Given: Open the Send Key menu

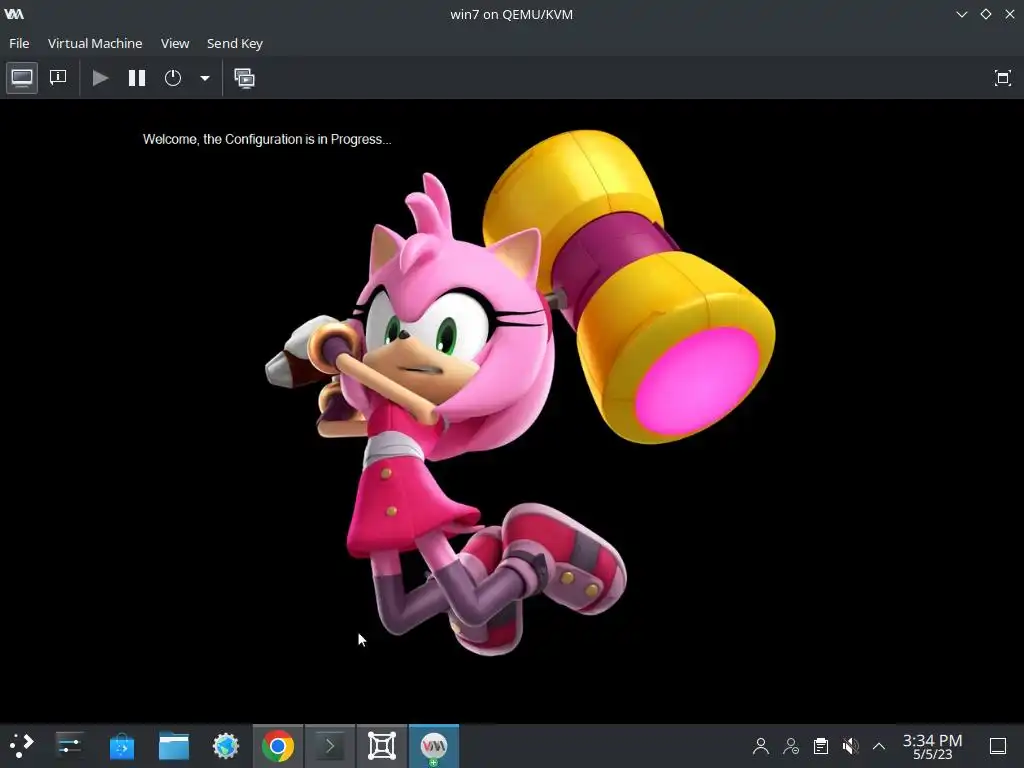Looking at the screenshot, I should pos(234,43).
